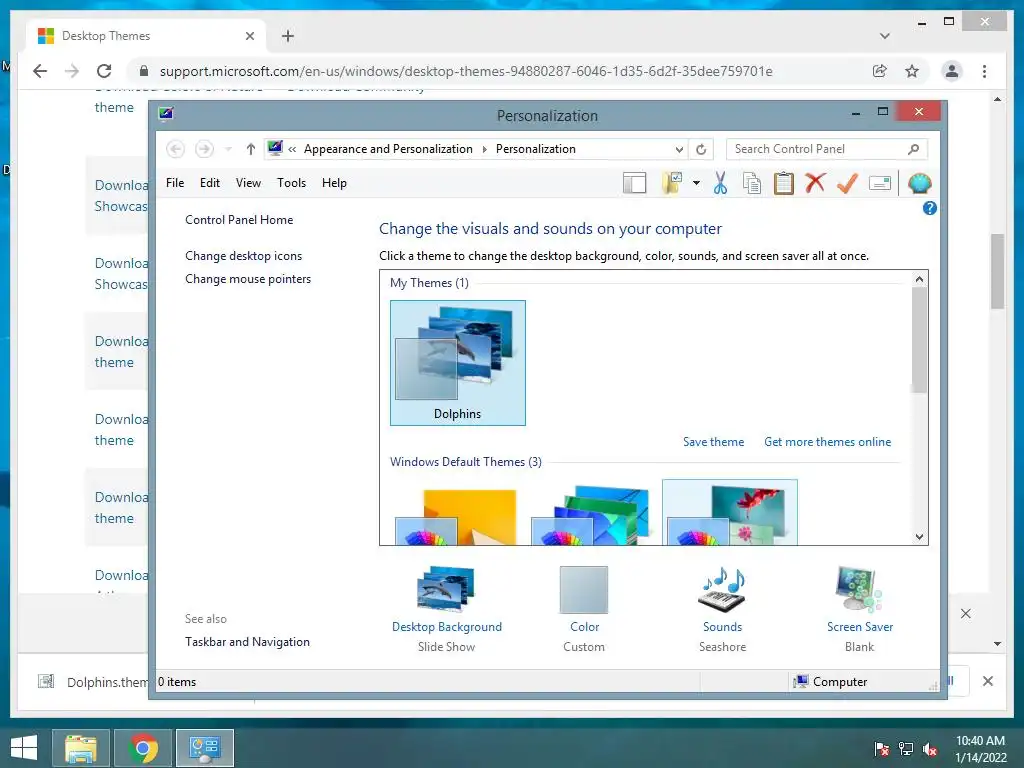
Task: Bookmark this page with star icon
Action: pyautogui.click(x=912, y=71)
